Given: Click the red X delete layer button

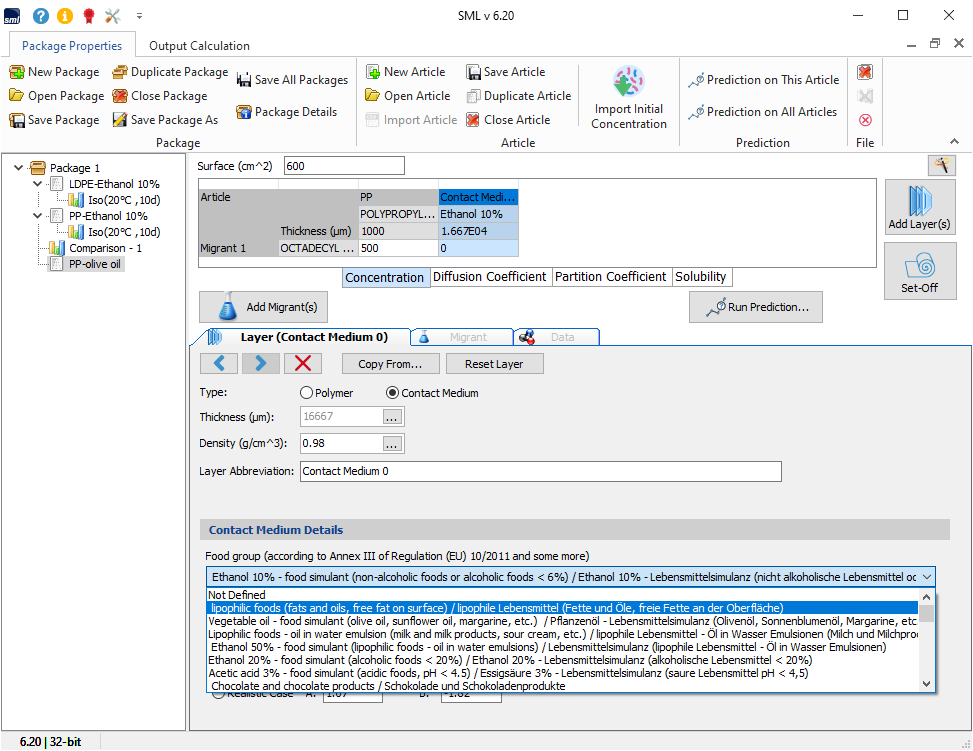Looking at the screenshot, I should pos(303,364).
